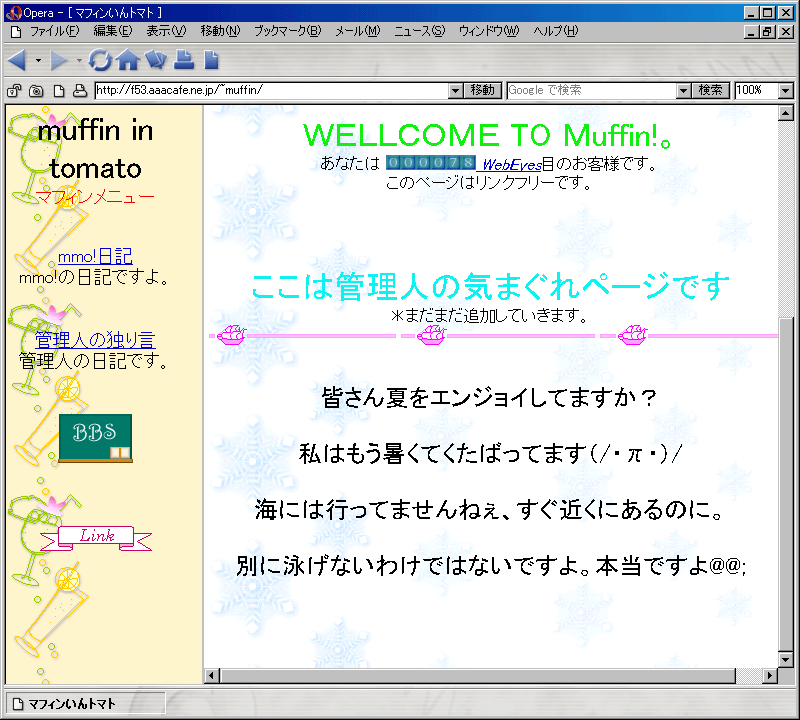Click the WELLCOME TO Muffin! heading
Image resolution: width=800 pixels, height=720 pixels.
[x=488, y=135]
